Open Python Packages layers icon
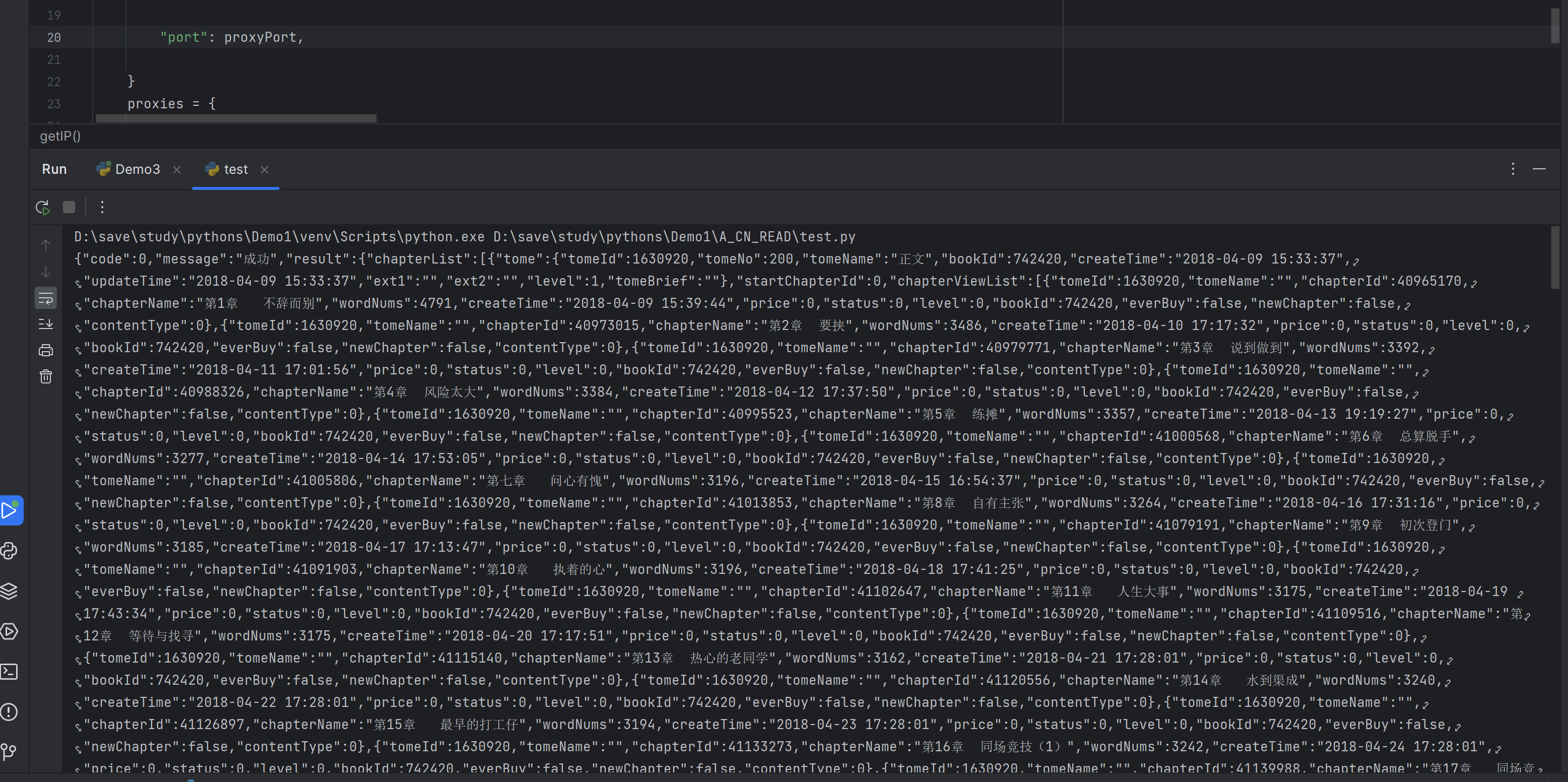This screenshot has height=782, width=1568. (x=9, y=591)
